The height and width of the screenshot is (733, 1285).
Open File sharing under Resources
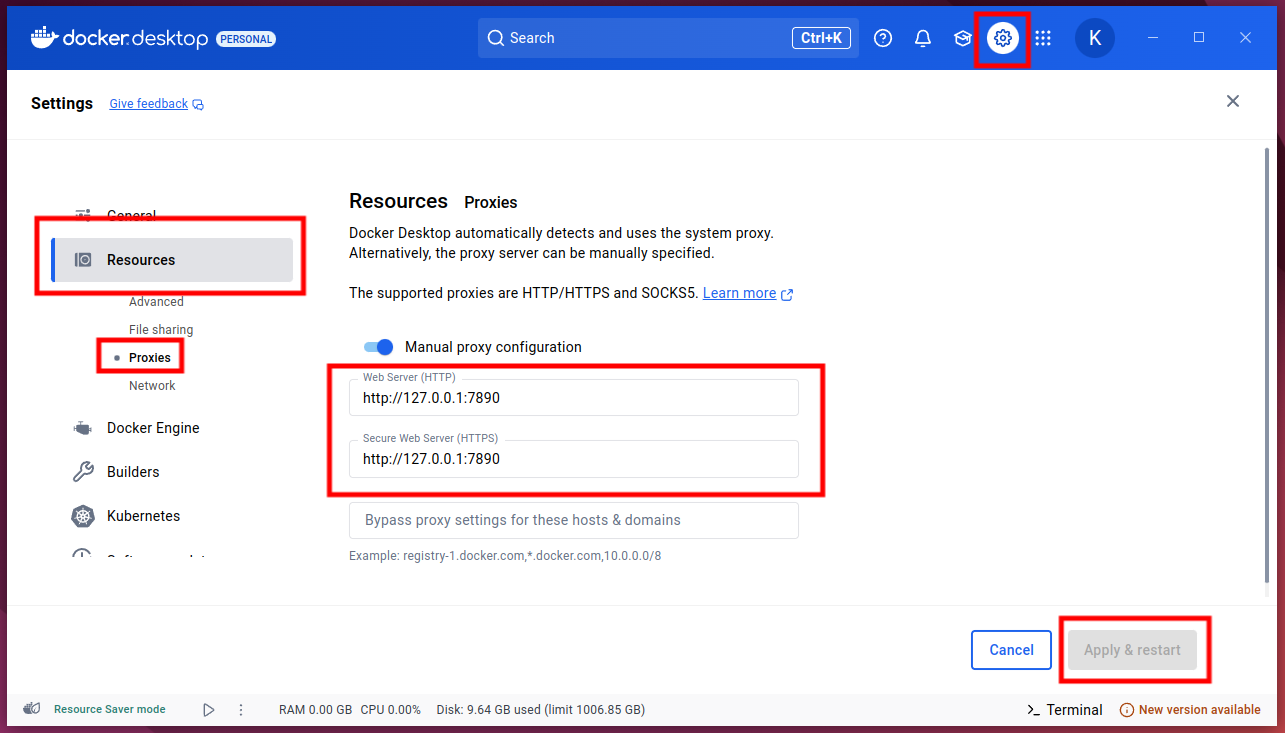click(161, 330)
